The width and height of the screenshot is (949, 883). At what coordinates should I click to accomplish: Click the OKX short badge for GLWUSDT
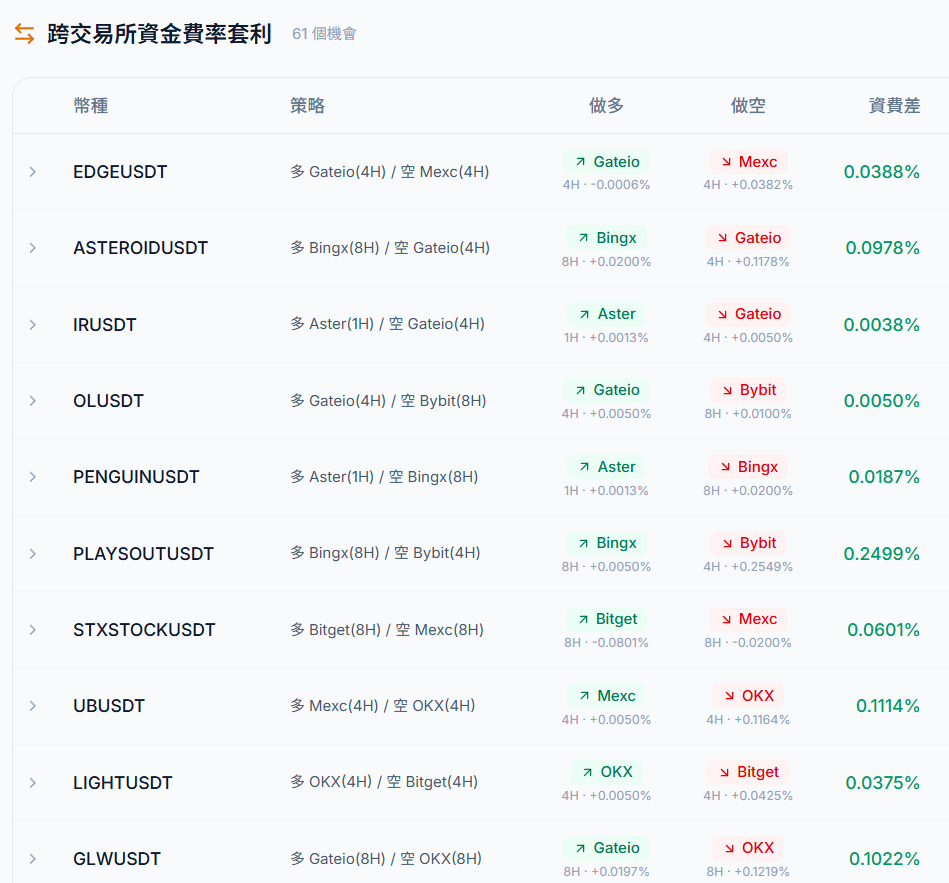tap(748, 848)
